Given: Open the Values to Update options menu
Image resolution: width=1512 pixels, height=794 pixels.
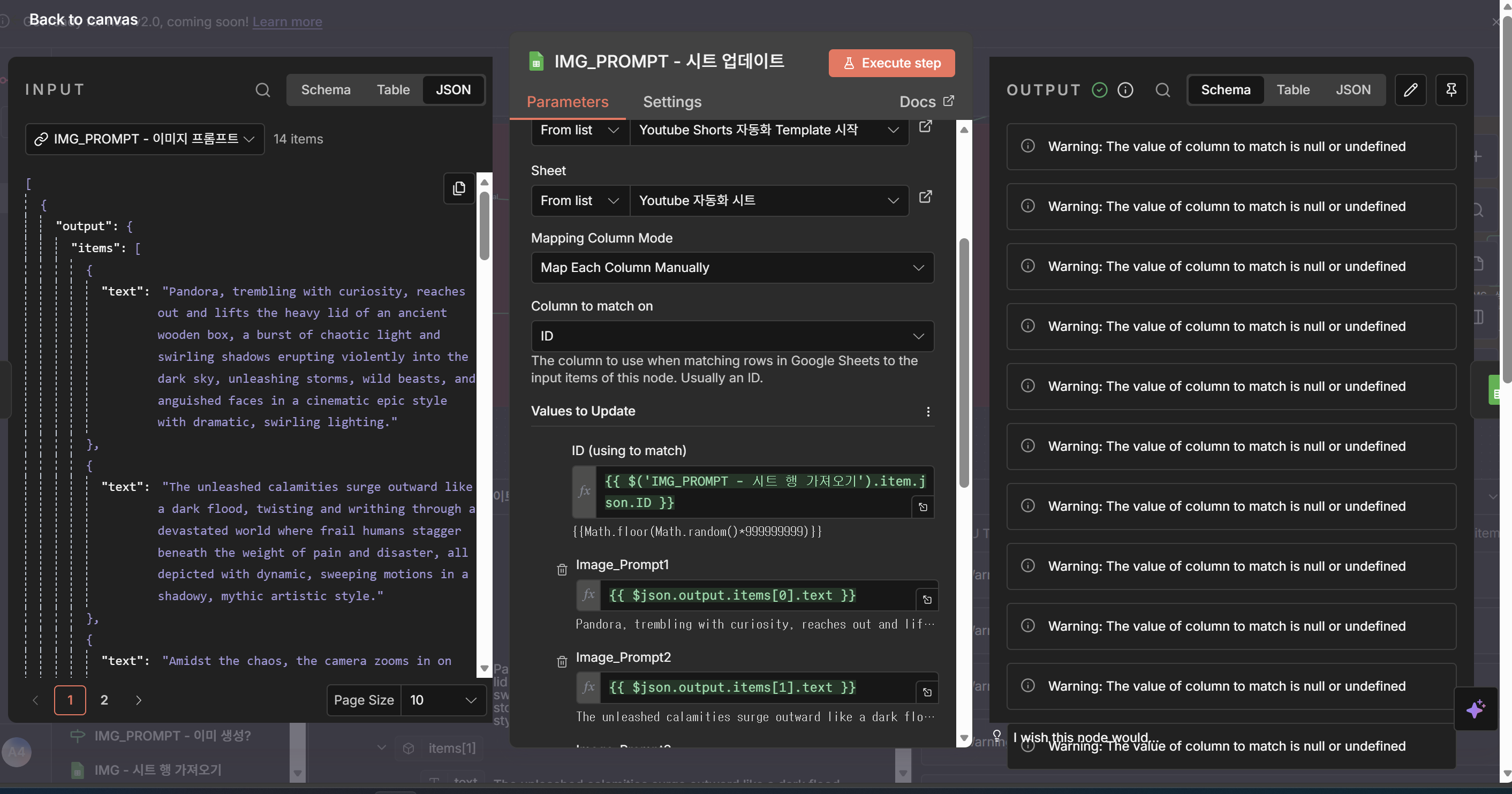Looking at the screenshot, I should pos(927,411).
